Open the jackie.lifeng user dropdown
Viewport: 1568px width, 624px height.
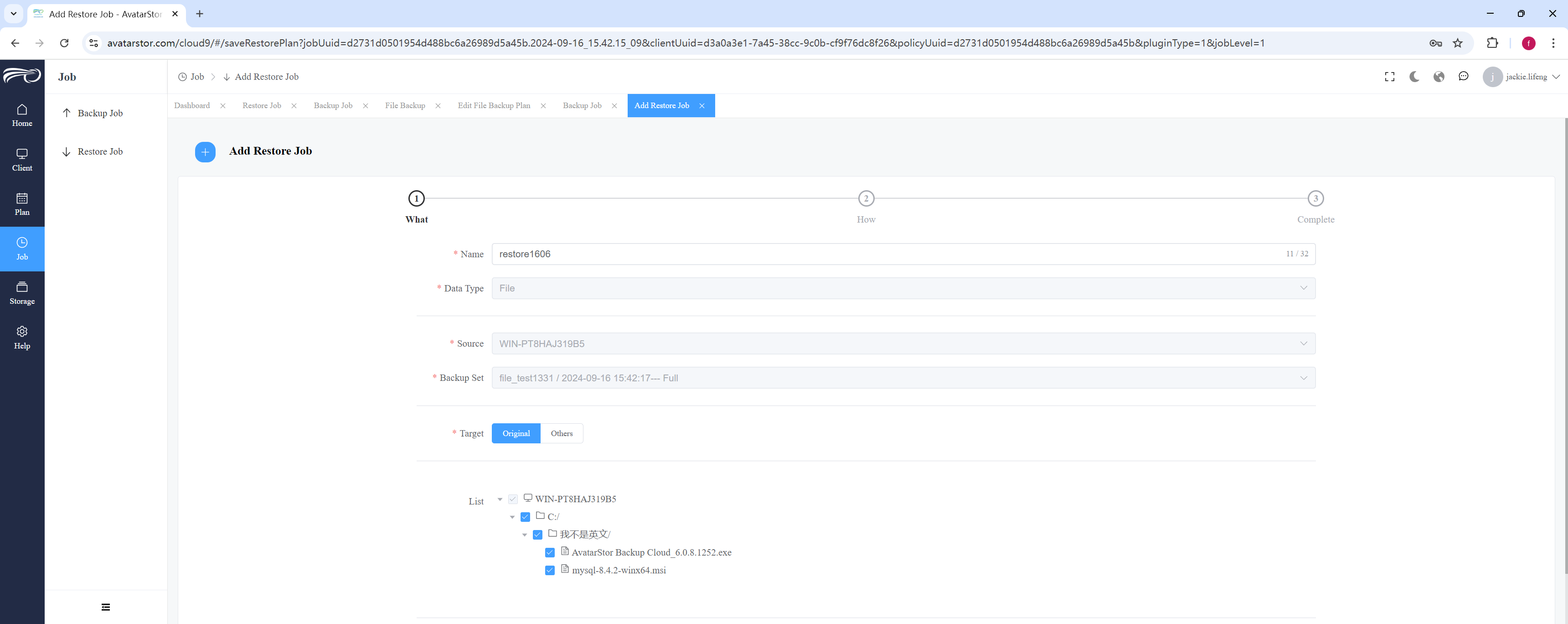pos(1521,77)
